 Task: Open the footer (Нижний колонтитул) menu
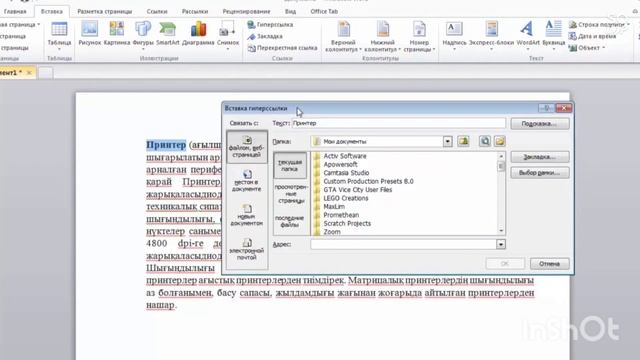pyautogui.click(x=382, y=37)
